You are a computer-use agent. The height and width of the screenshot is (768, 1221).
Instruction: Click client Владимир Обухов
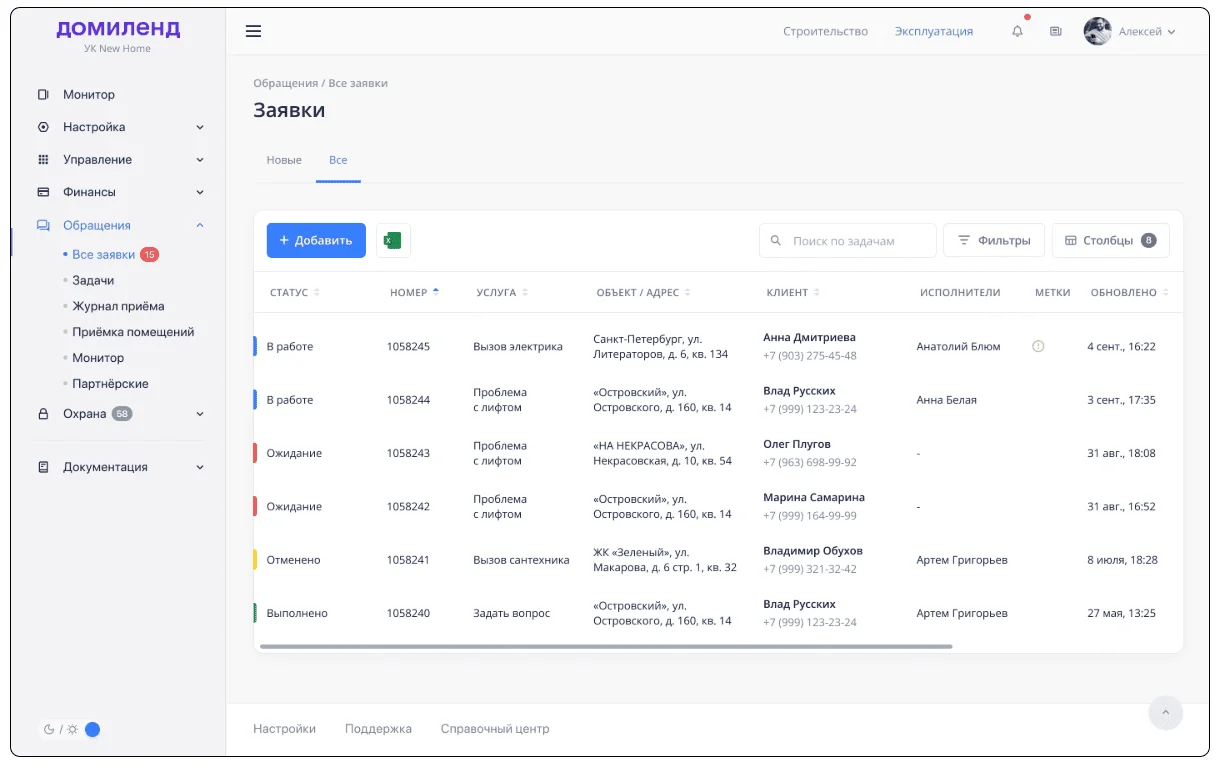click(812, 551)
